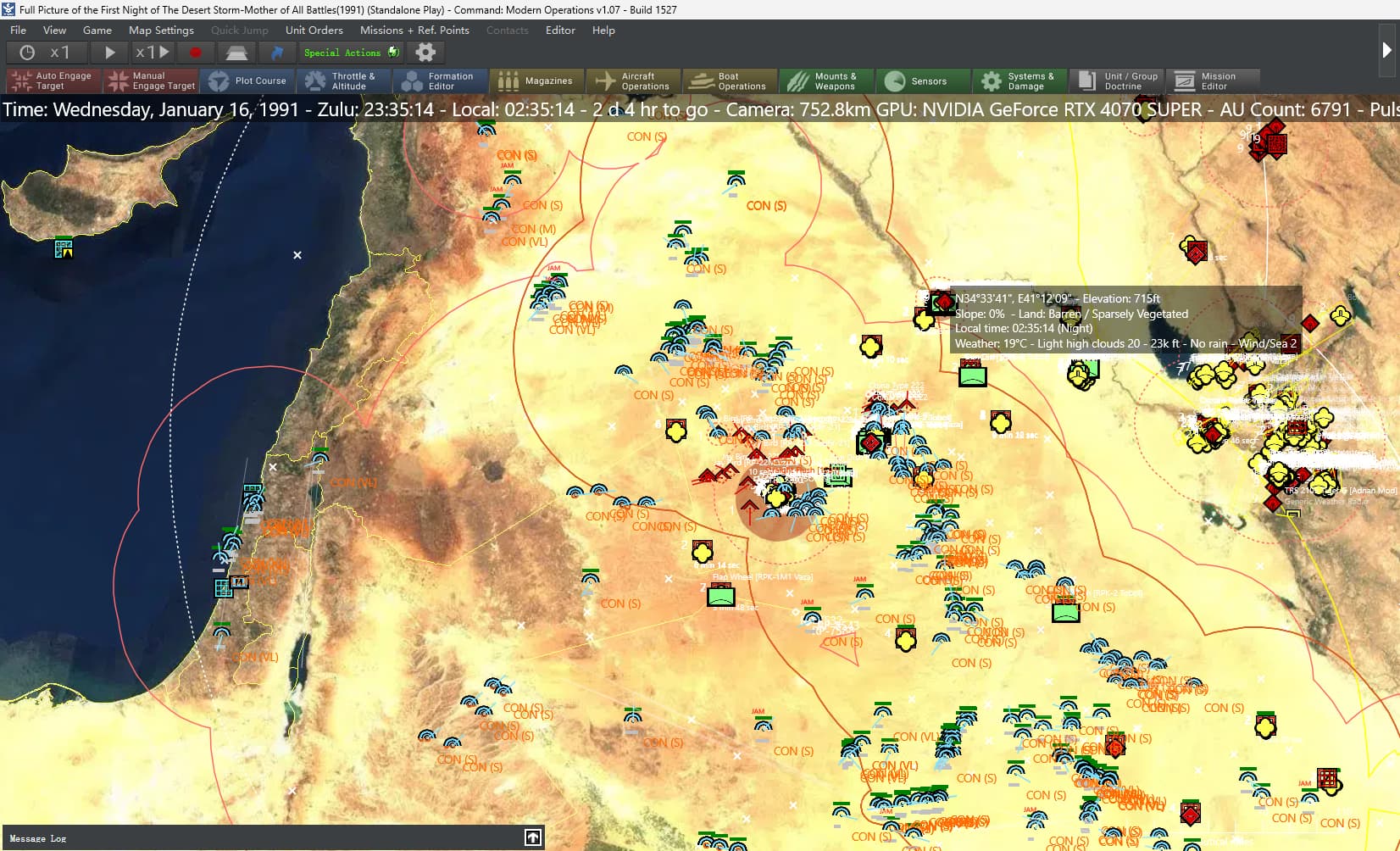The image size is (1400, 851).
Task: Open the Map Settings menu
Action: 161,30
